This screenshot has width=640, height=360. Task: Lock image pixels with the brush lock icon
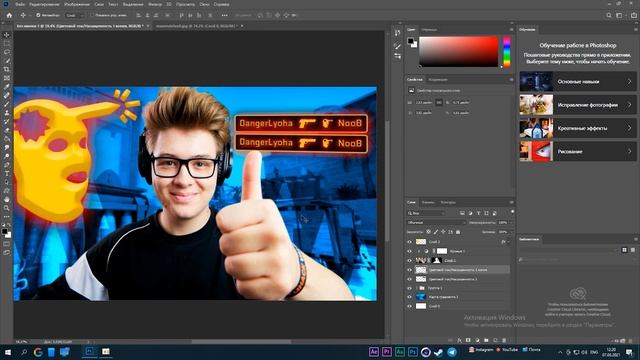coord(436,232)
